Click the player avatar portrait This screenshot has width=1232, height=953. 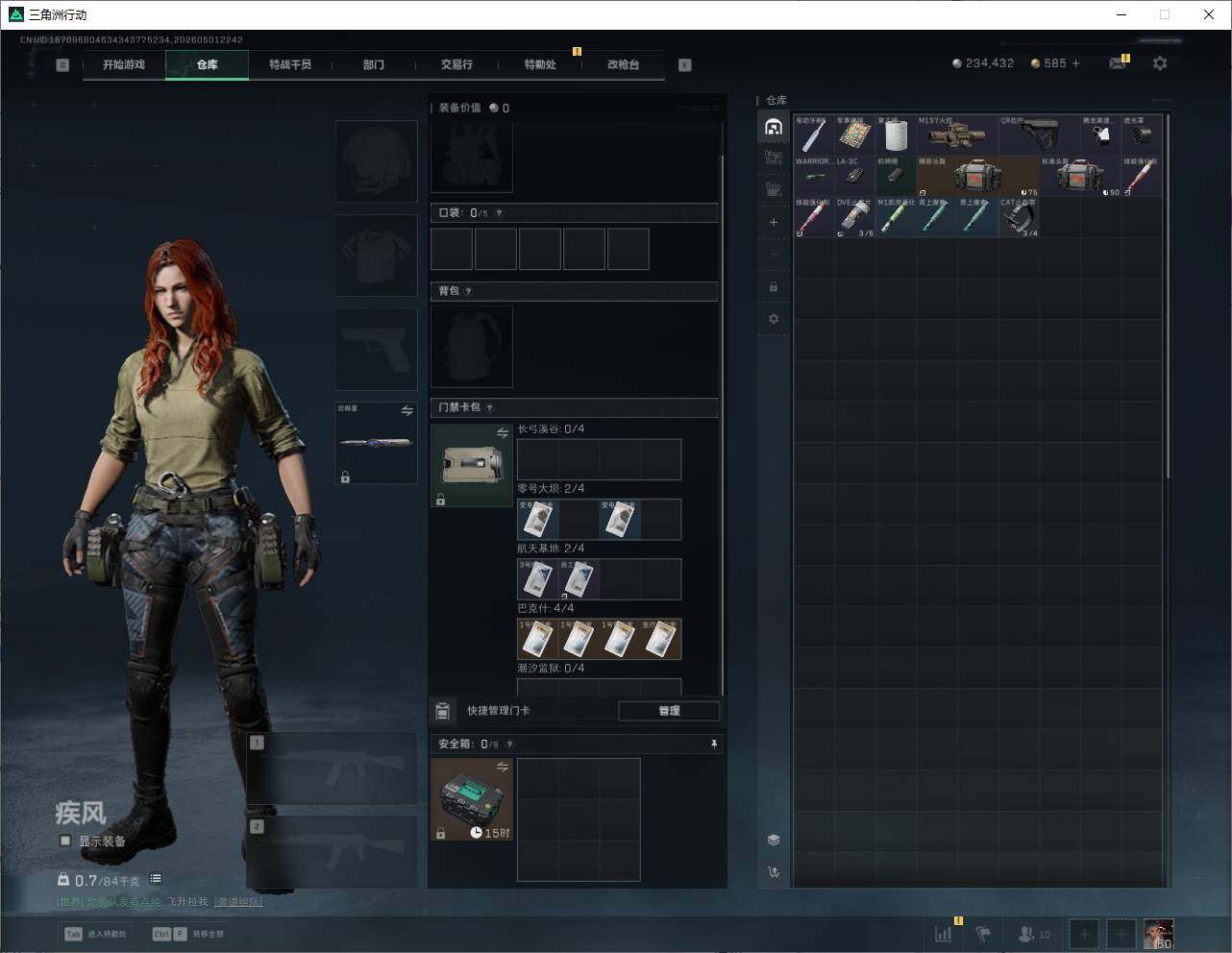[1158, 934]
